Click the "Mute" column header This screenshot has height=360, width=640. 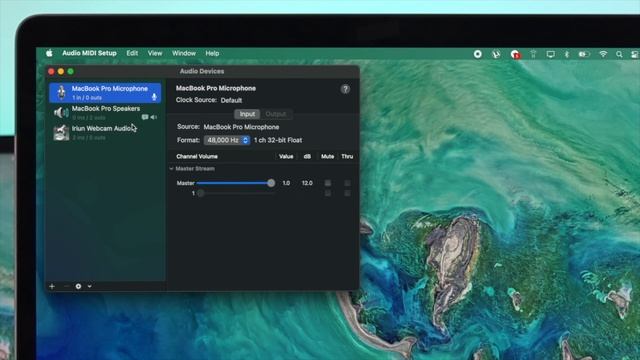click(x=327, y=156)
